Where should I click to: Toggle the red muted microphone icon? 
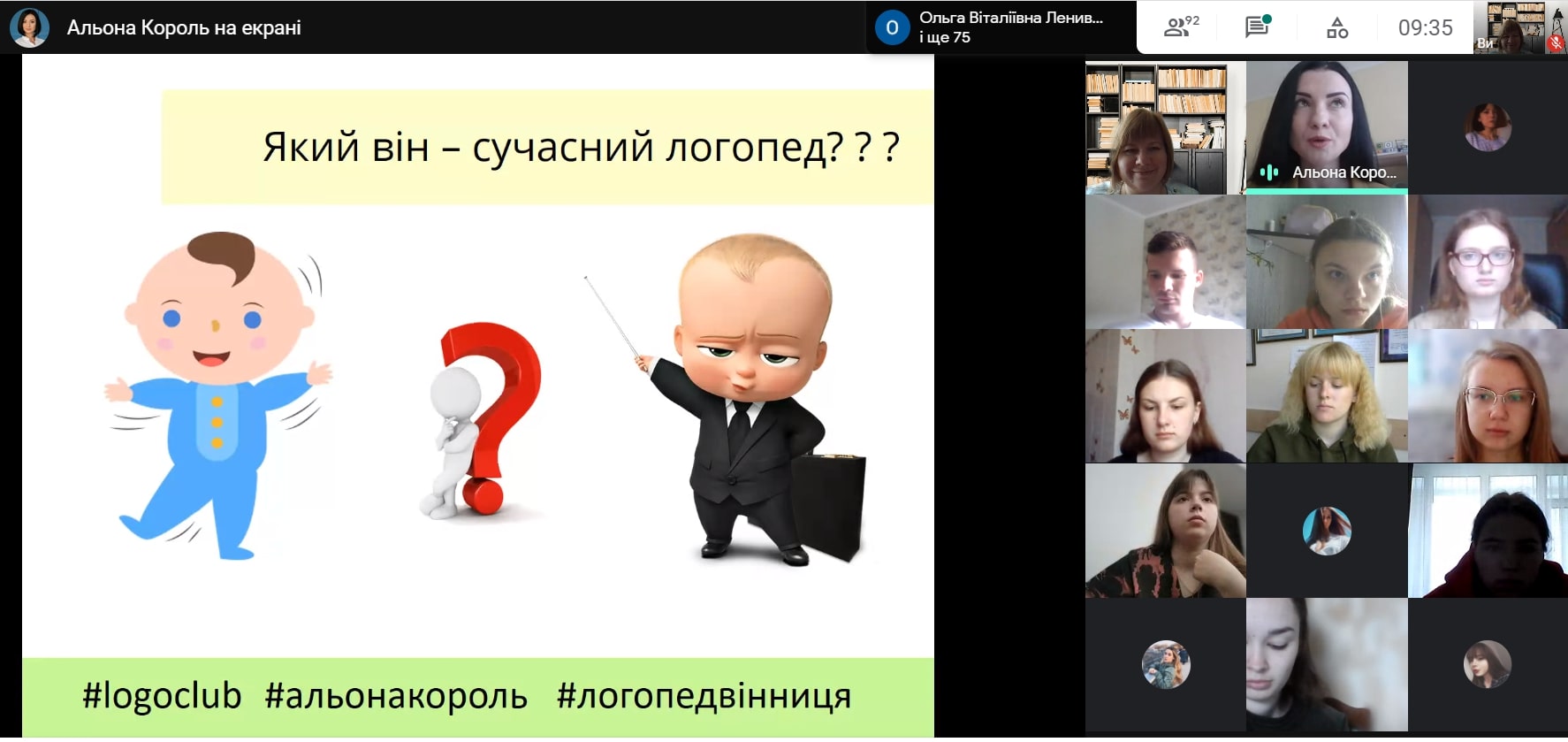click(x=1555, y=42)
